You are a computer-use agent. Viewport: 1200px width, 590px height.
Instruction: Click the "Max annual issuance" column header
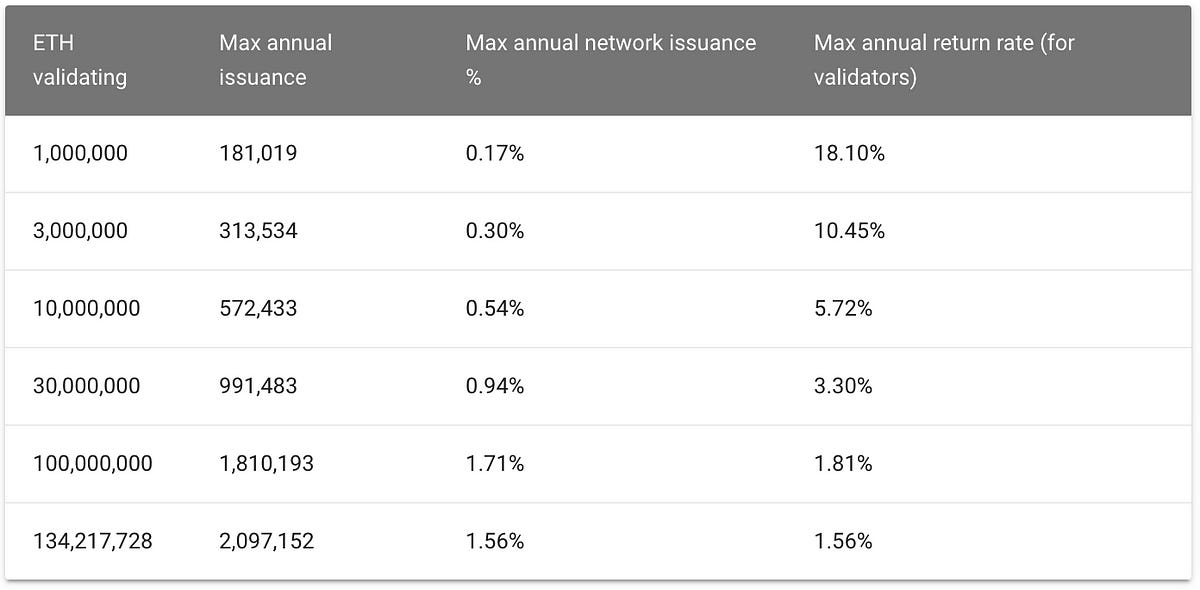[x=276, y=60]
